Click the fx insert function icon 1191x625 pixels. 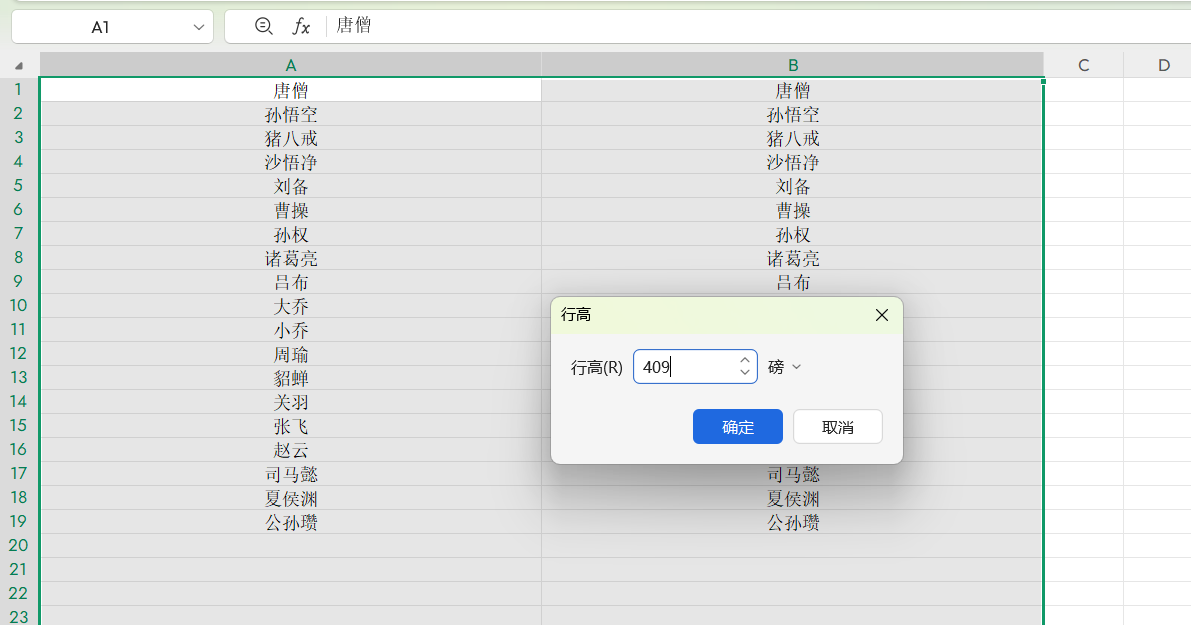point(301,27)
